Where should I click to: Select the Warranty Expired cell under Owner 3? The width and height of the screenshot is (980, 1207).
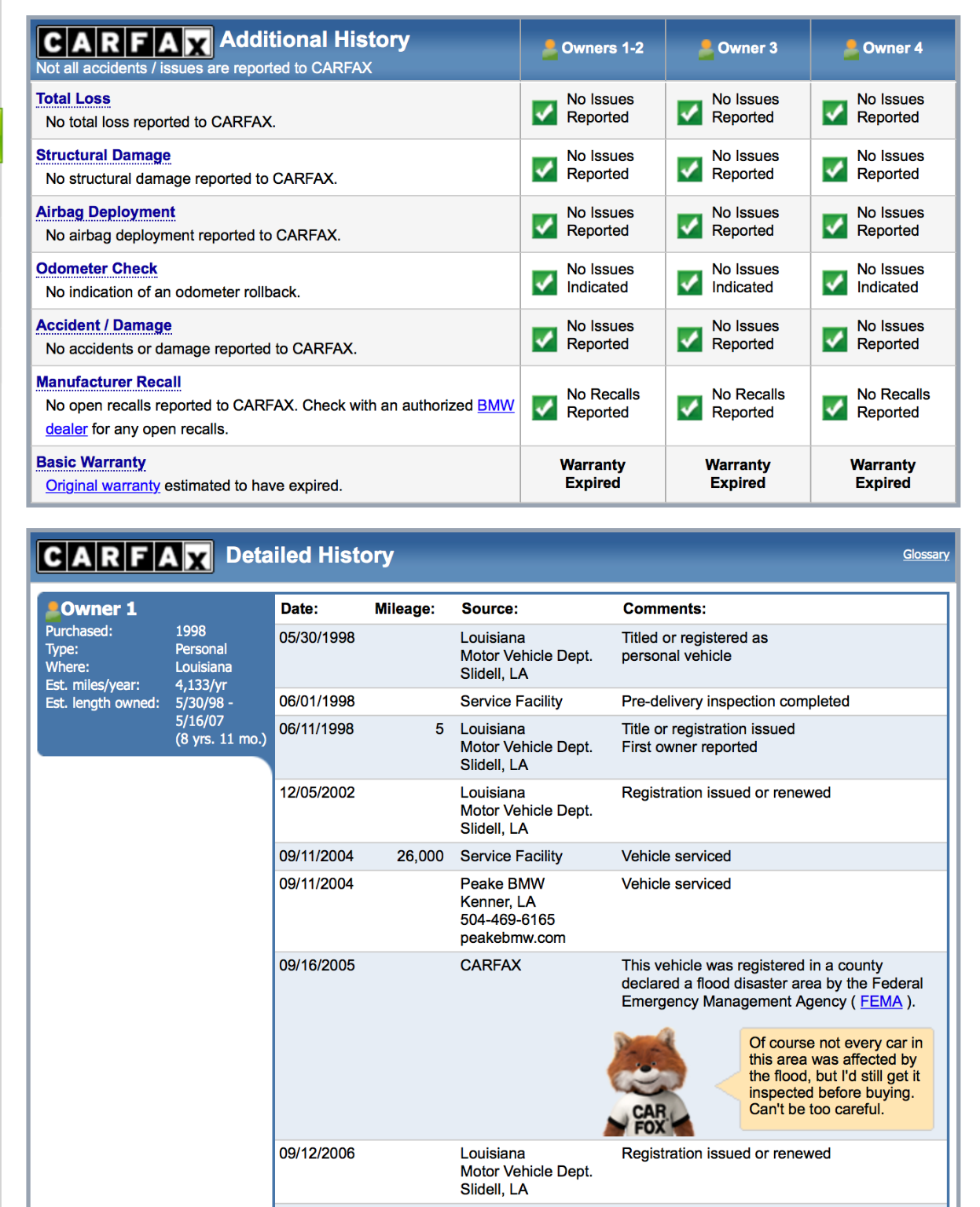click(x=738, y=474)
